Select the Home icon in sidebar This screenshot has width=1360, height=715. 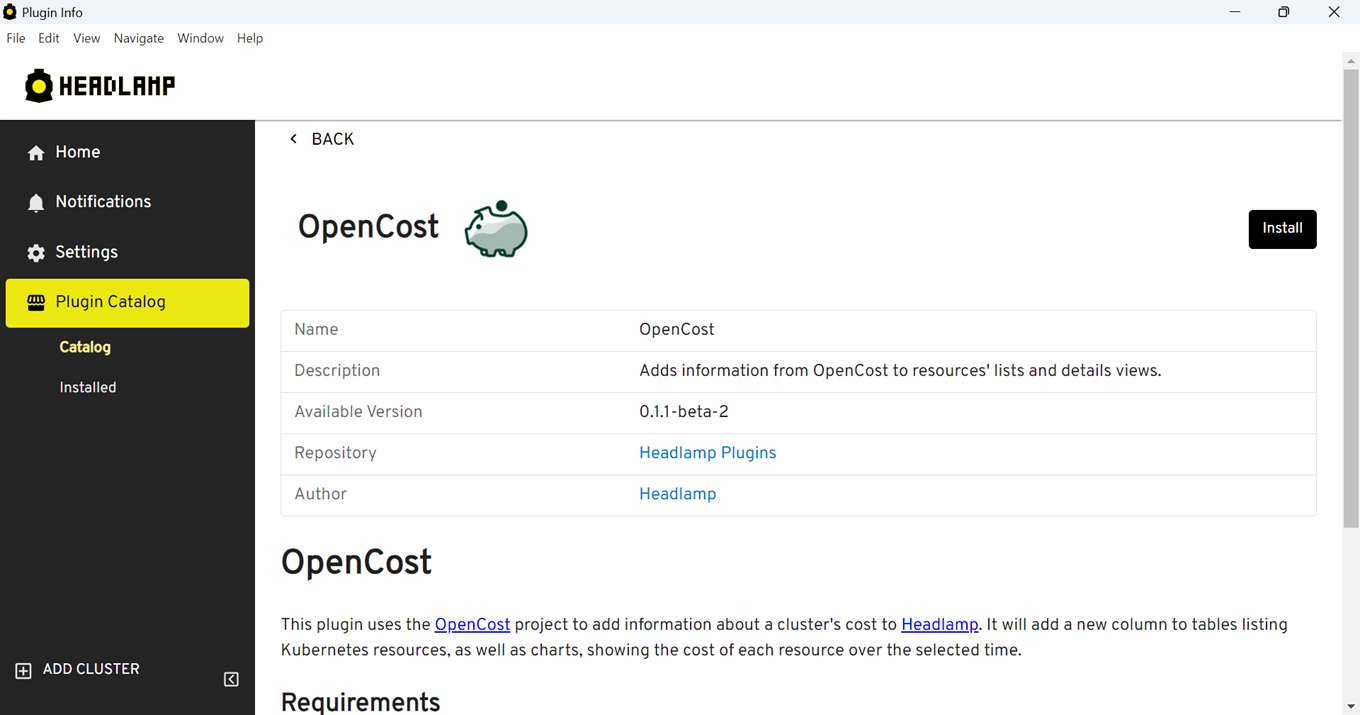(36, 151)
